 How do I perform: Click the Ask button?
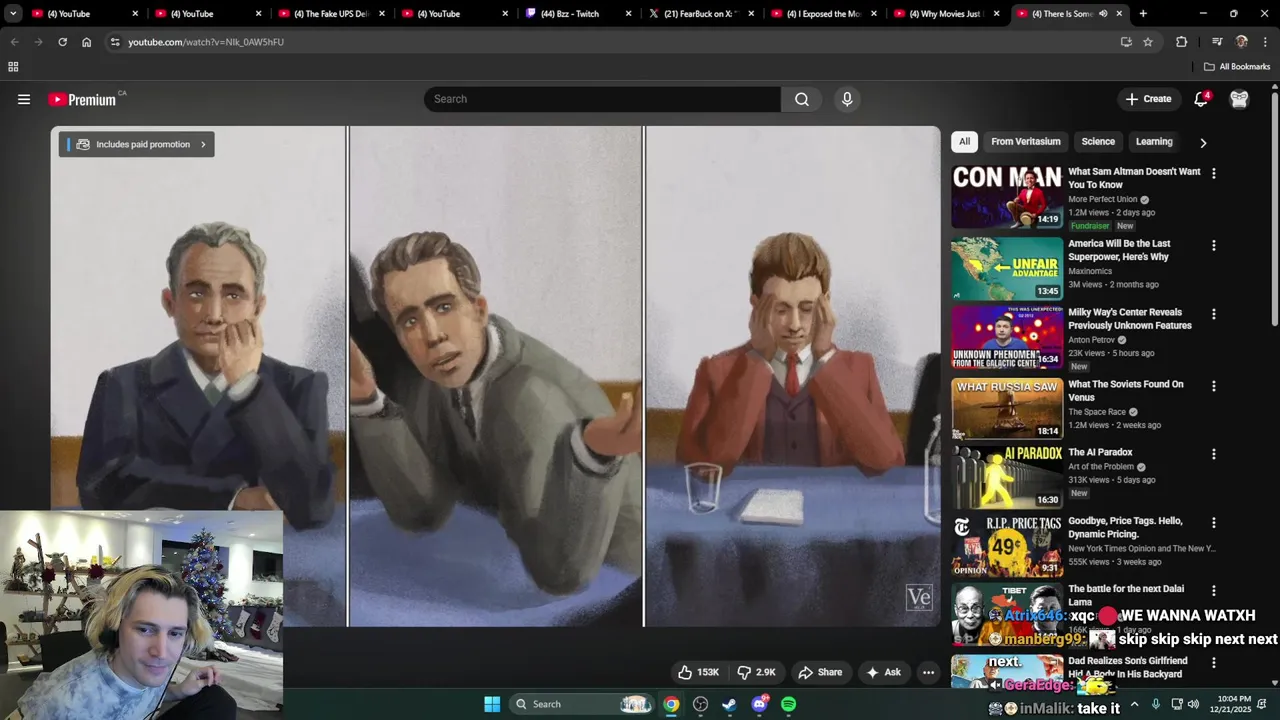click(x=884, y=672)
